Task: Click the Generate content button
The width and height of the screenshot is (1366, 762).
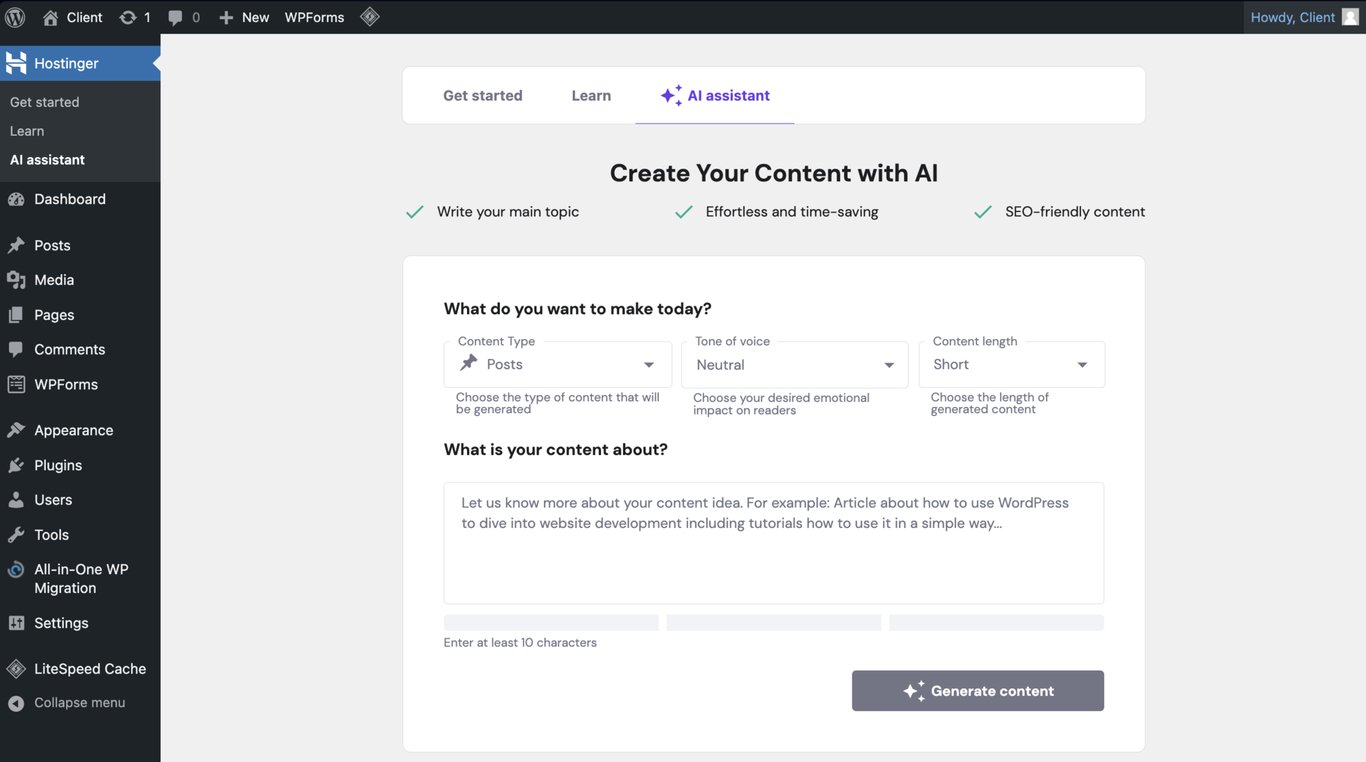Action: pyautogui.click(x=977, y=691)
